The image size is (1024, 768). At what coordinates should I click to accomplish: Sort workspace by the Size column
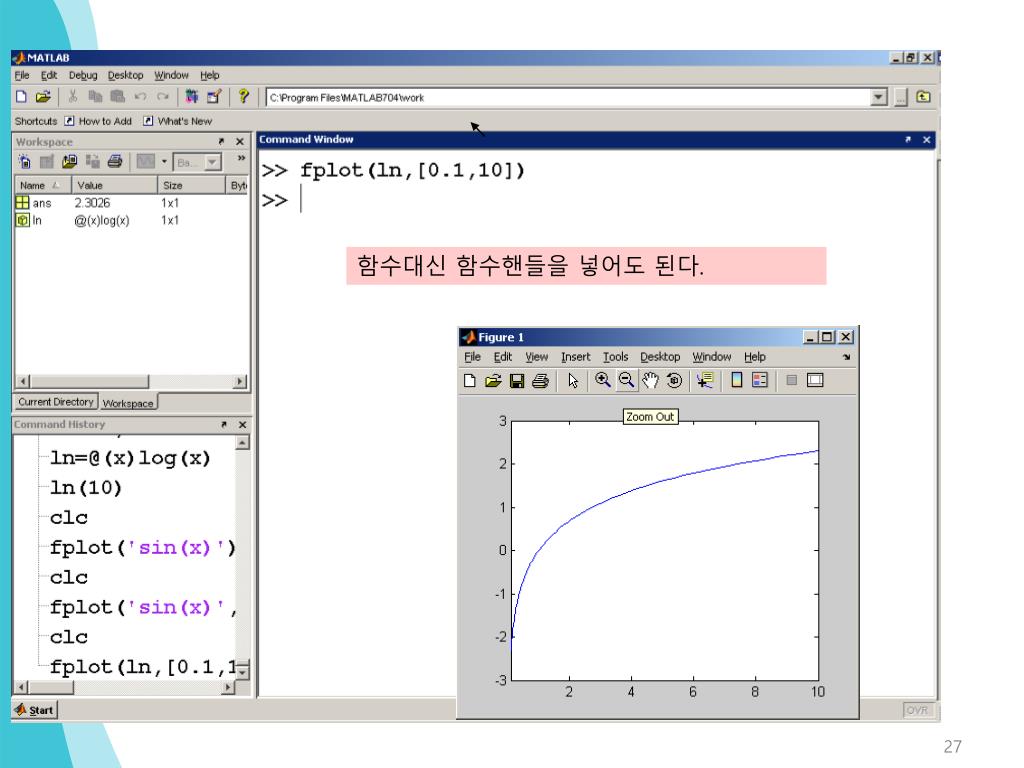point(191,185)
